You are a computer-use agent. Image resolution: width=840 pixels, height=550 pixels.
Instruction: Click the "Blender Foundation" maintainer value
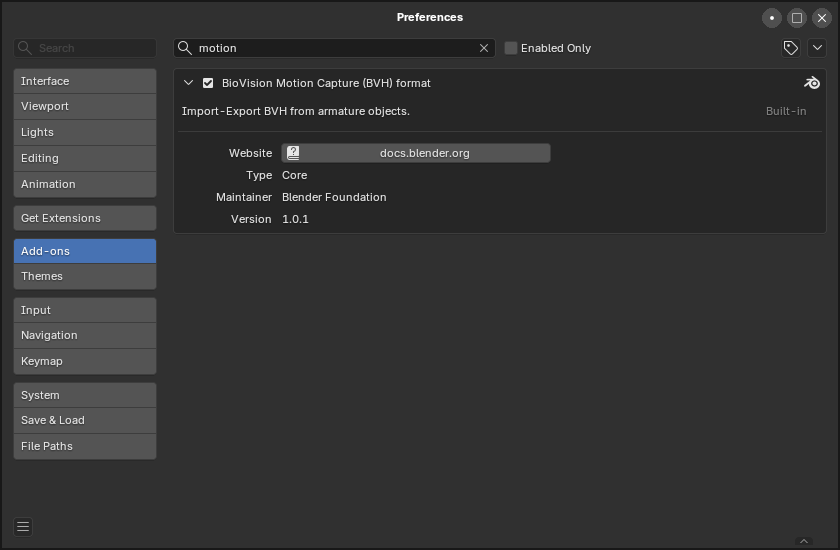click(334, 197)
